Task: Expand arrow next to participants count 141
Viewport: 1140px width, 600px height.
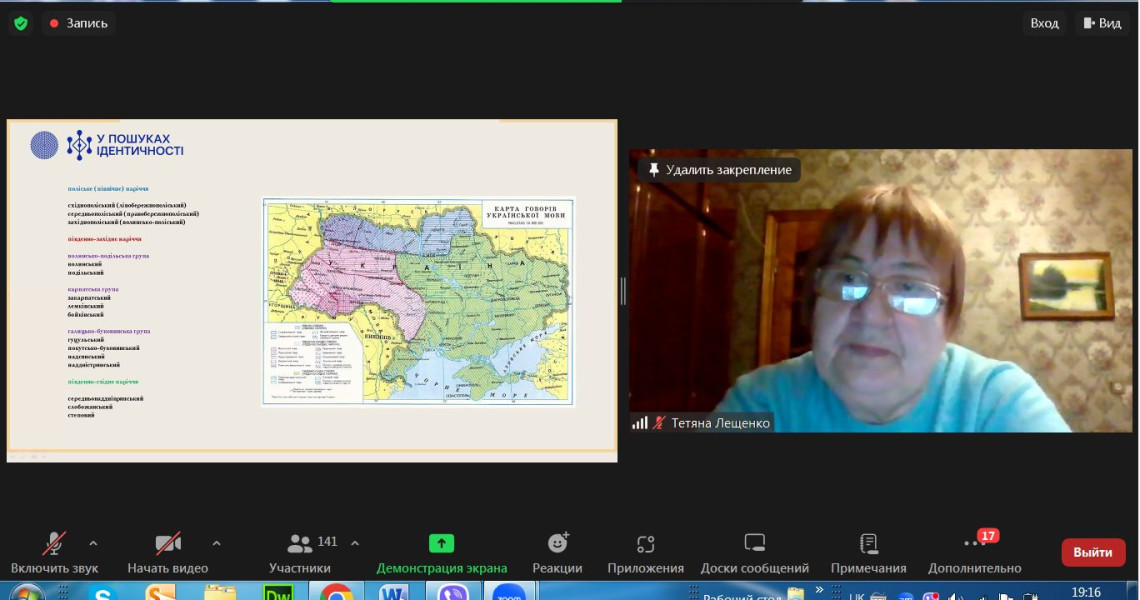Action: (x=355, y=543)
